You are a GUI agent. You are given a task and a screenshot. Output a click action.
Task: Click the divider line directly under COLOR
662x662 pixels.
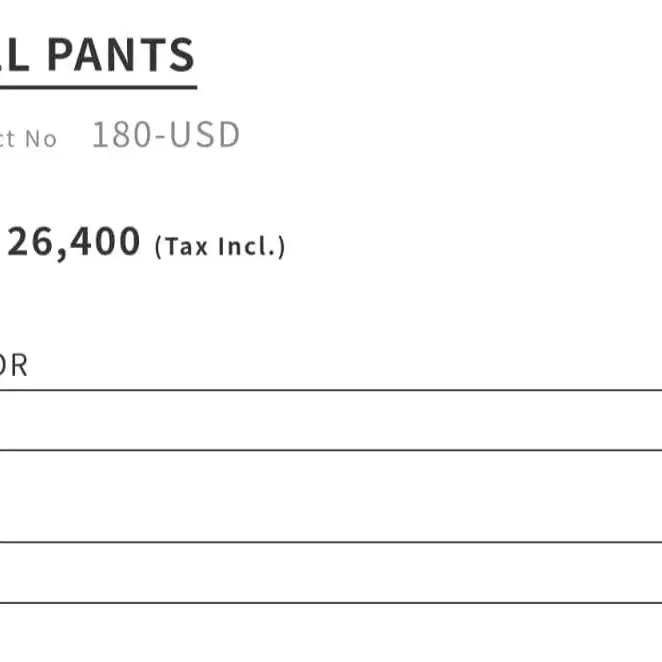click(x=330, y=390)
